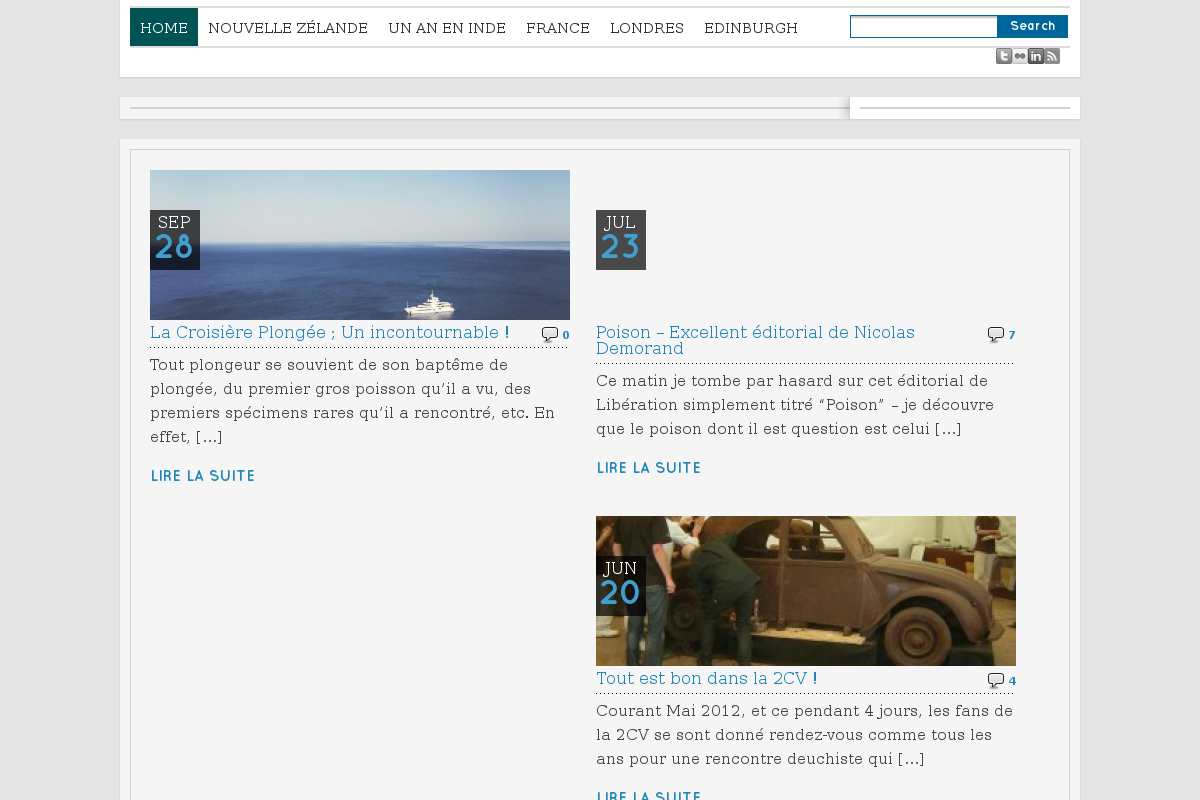Screen dimensions: 1200x800
Task: Open the Nouvelle Zélande menu
Action: (x=288, y=28)
